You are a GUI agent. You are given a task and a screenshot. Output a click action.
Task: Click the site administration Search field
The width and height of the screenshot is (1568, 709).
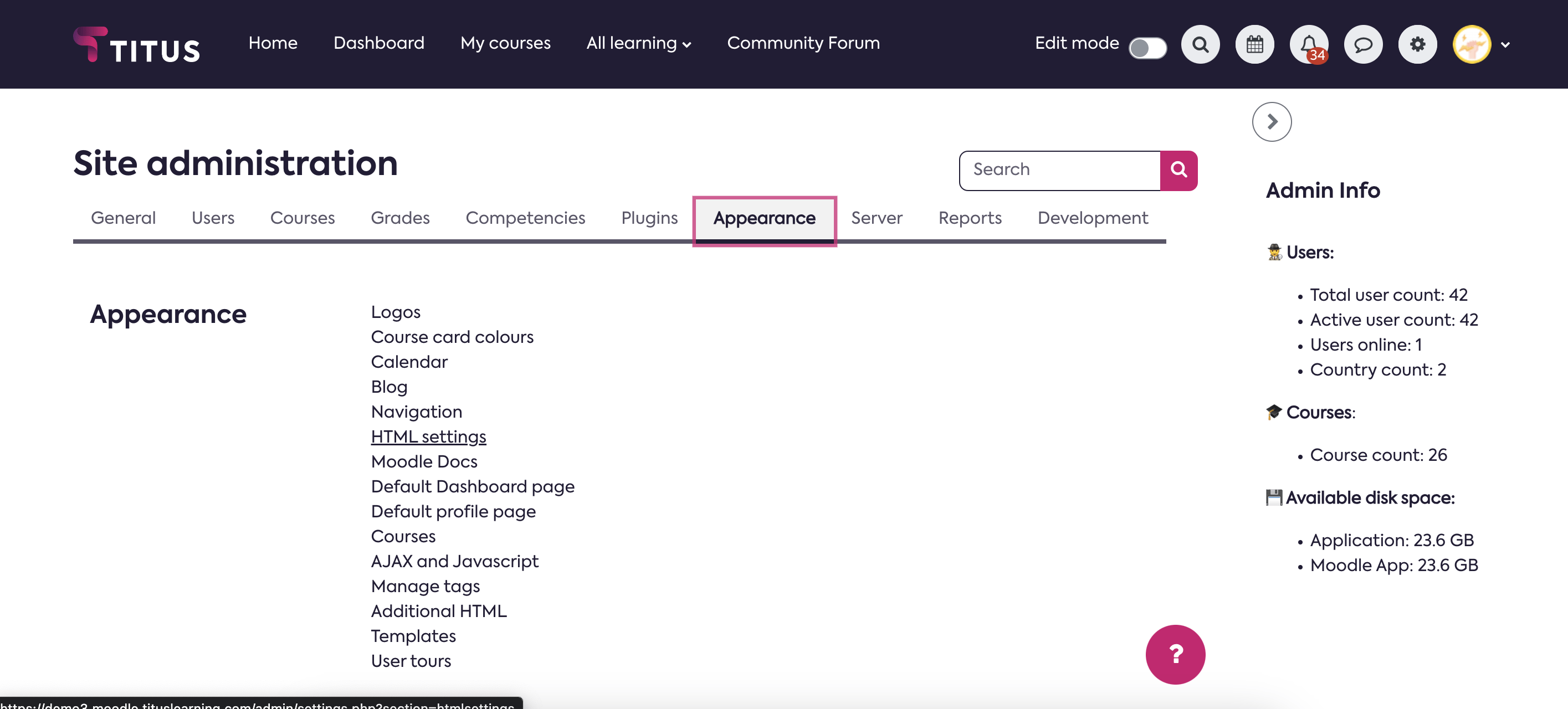[x=1059, y=171]
